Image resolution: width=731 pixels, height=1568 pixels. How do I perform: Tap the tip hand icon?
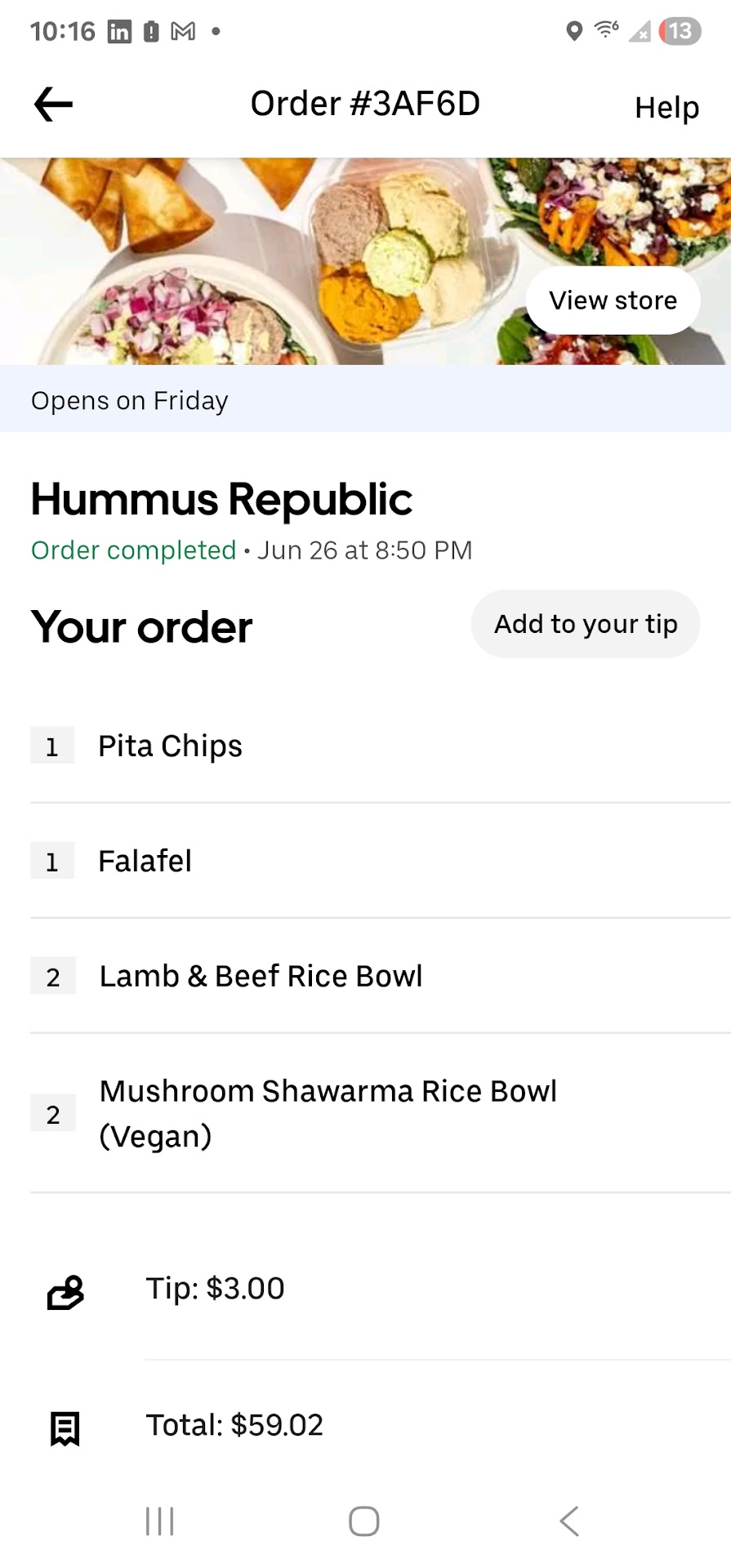(65, 1292)
